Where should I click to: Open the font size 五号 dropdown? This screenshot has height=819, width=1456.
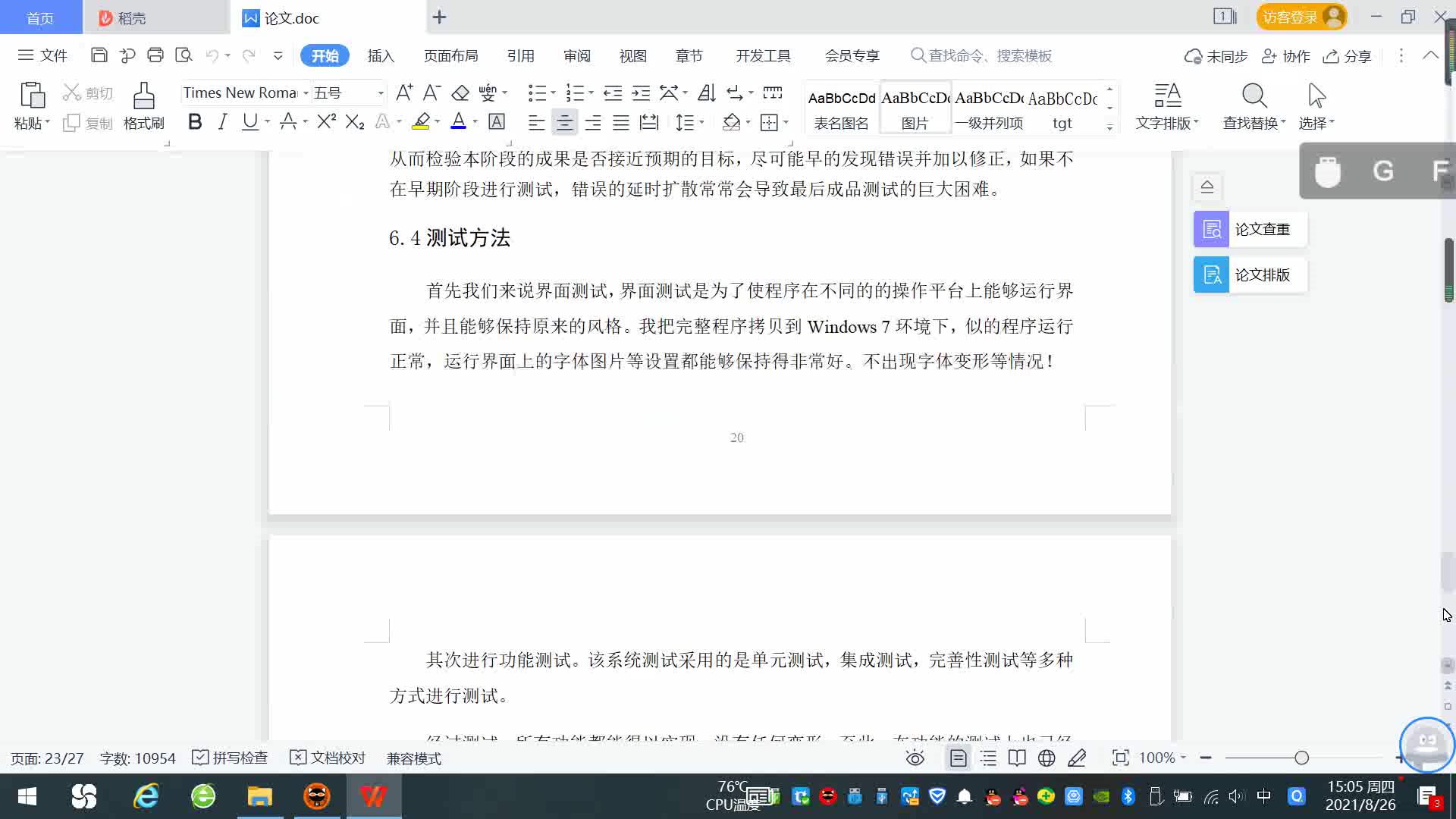(x=381, y=93)
